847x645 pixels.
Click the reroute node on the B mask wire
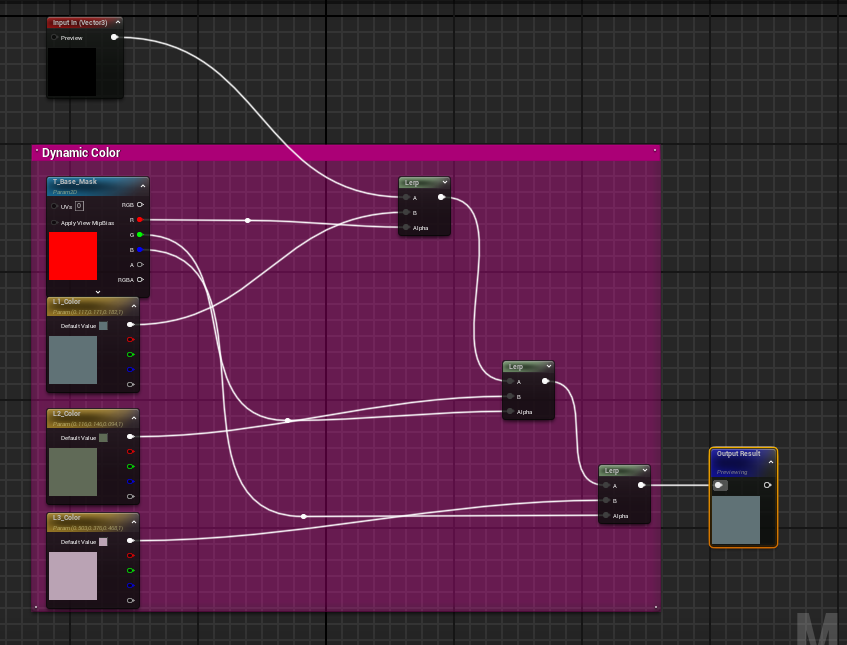point(304,516)
